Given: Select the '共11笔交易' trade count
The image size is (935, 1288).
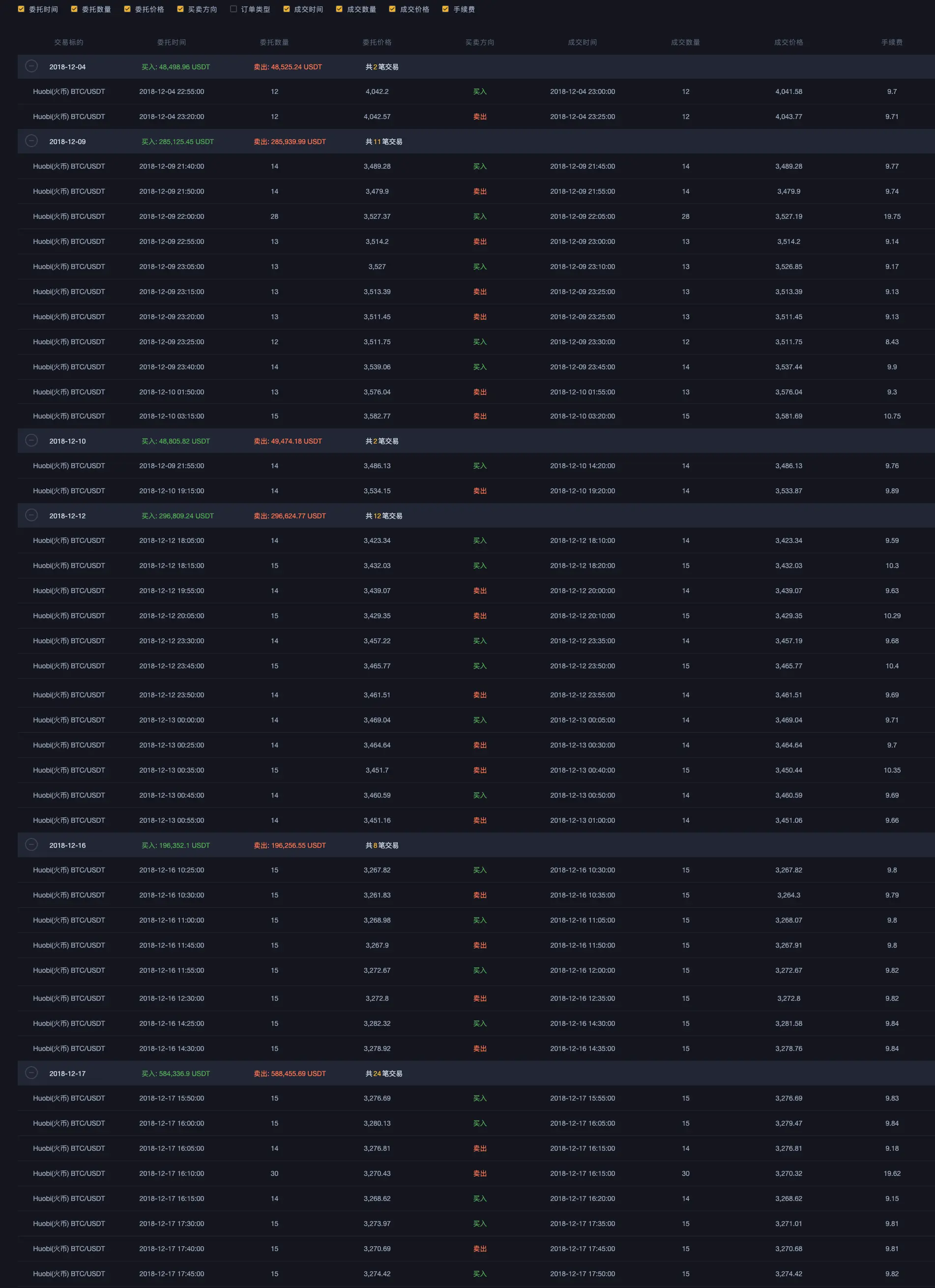Looking at the screenshot, I should [384, 142].
